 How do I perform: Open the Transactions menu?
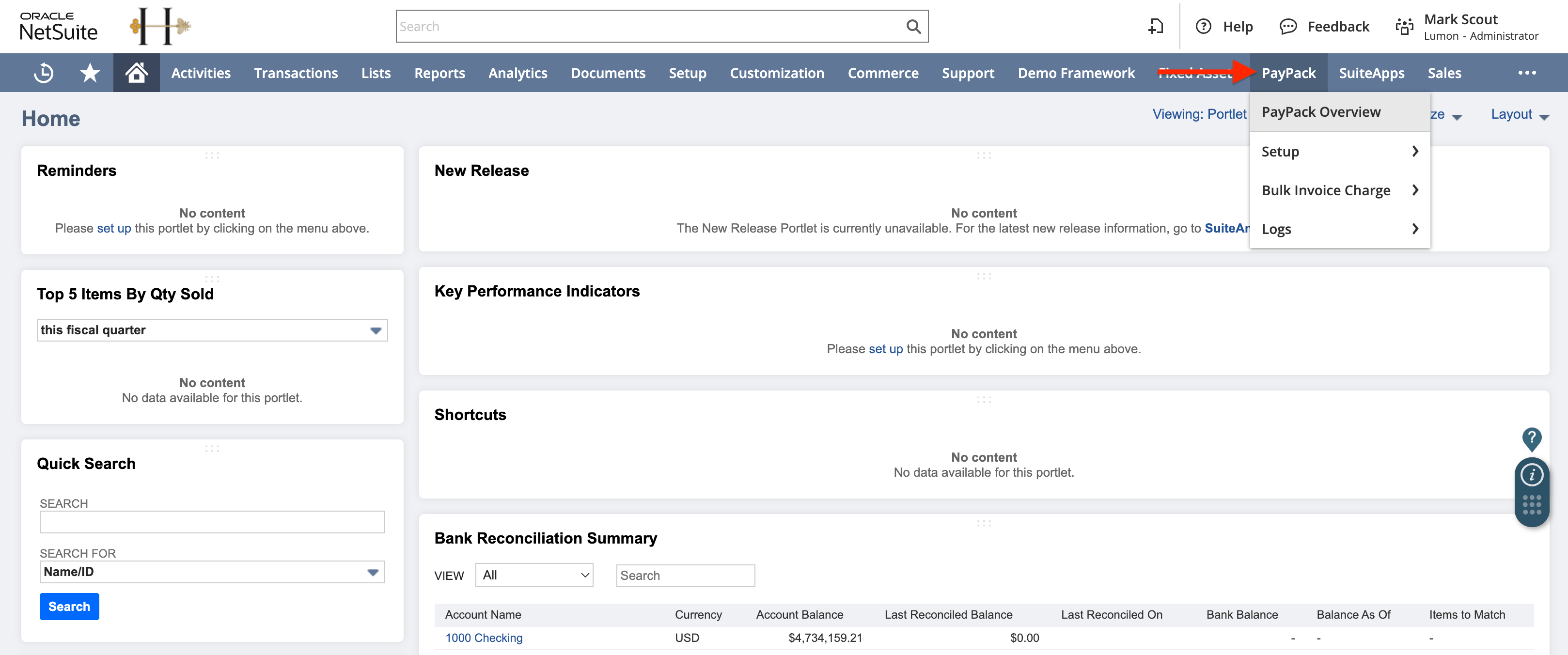296,73
